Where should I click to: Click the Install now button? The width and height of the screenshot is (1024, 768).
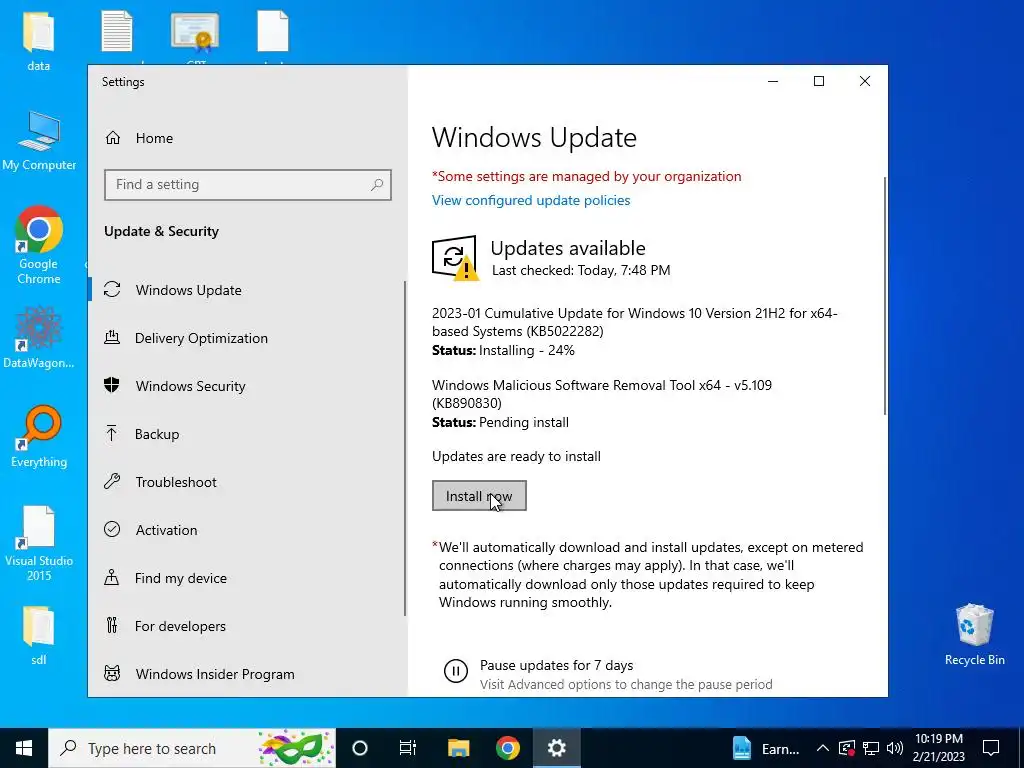pos(479,496)
